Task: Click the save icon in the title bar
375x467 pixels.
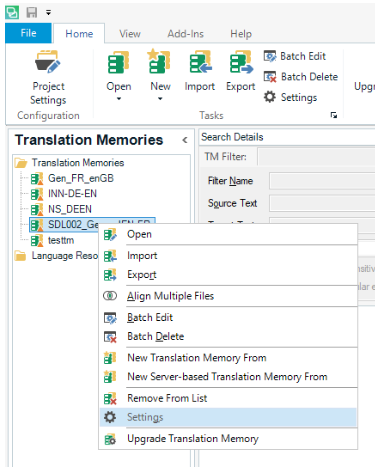Action: (x=32, y=13)
